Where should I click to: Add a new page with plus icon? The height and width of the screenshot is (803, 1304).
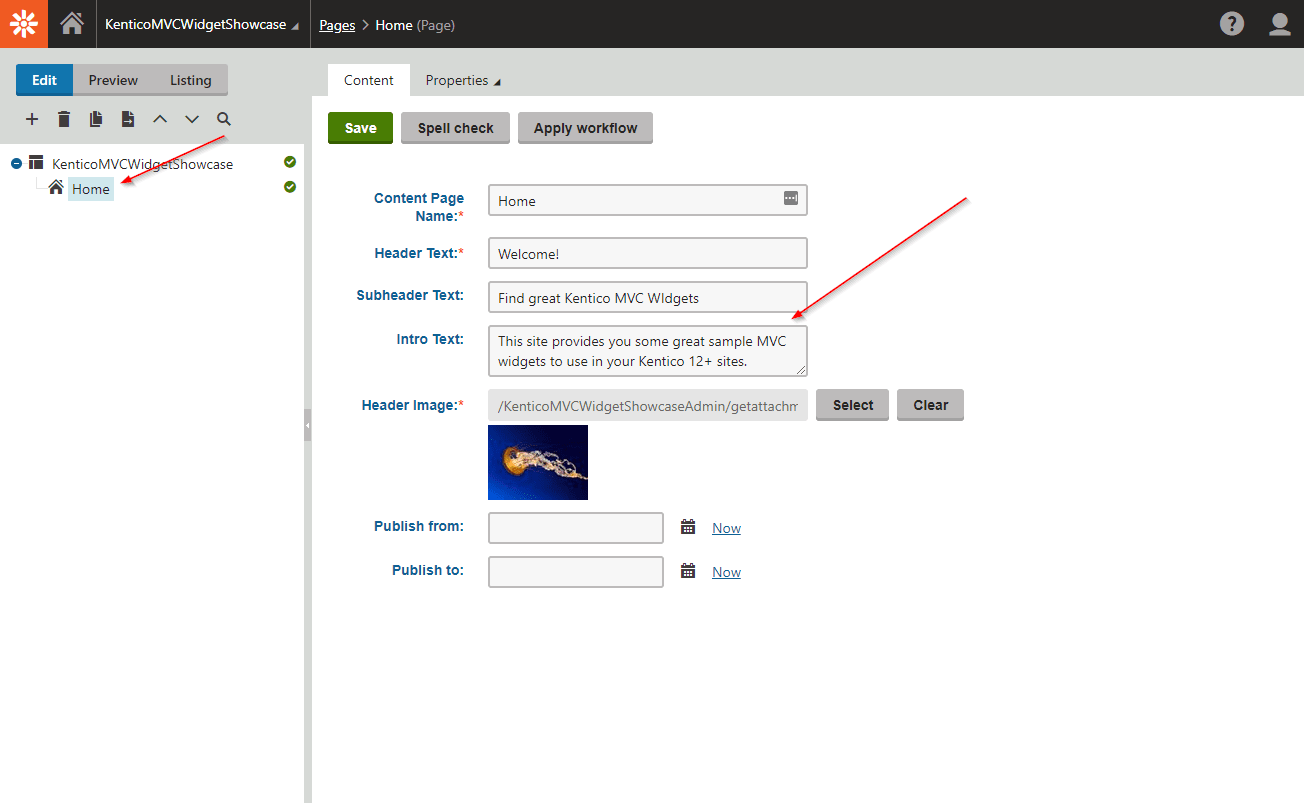point(32,119)
